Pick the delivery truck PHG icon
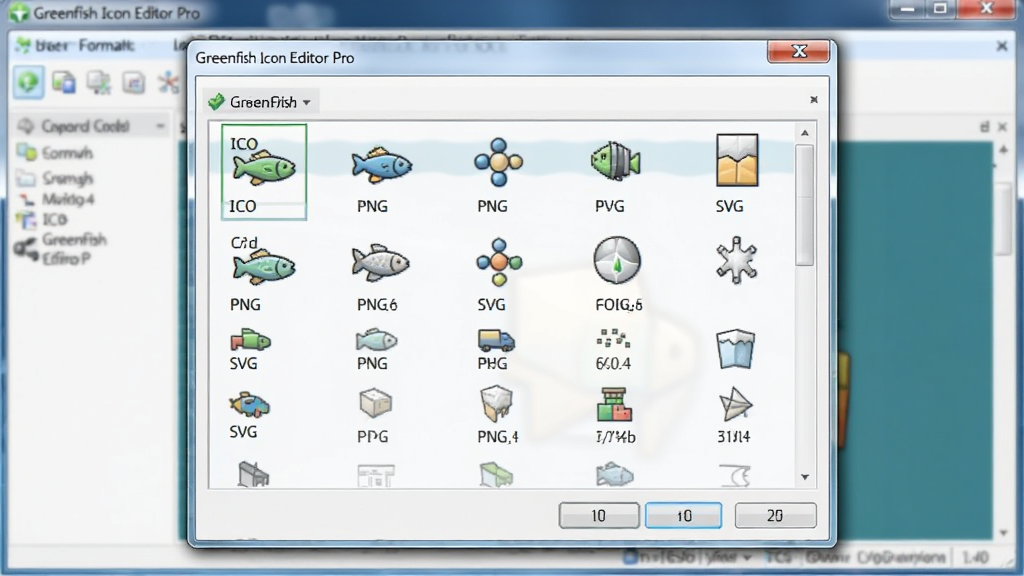The height and width of the screenshot is (576, 1024). [x=496, y=340]
